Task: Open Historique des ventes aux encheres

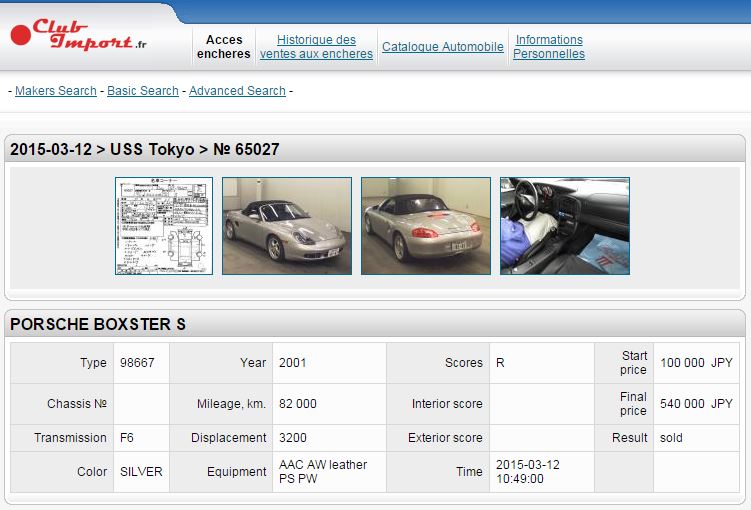Action: click(316, 47)
